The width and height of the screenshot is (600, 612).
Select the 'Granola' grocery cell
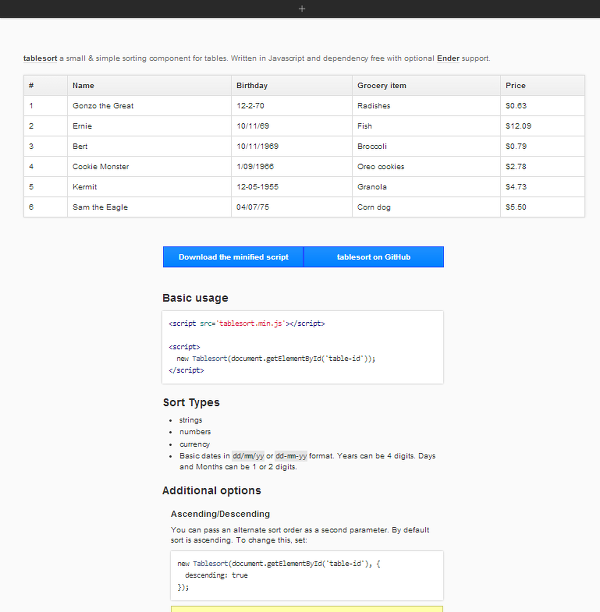click(427, 187)
